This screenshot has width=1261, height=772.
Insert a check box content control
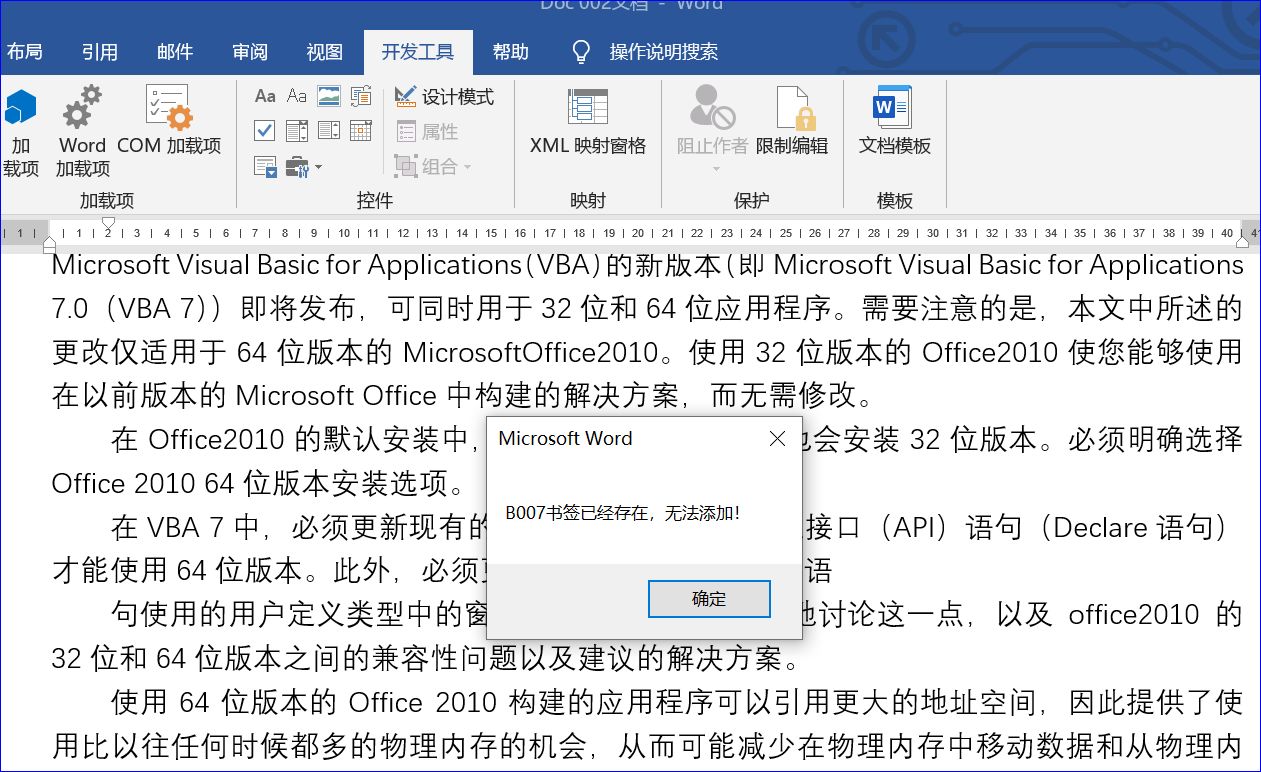coord(265,130)
